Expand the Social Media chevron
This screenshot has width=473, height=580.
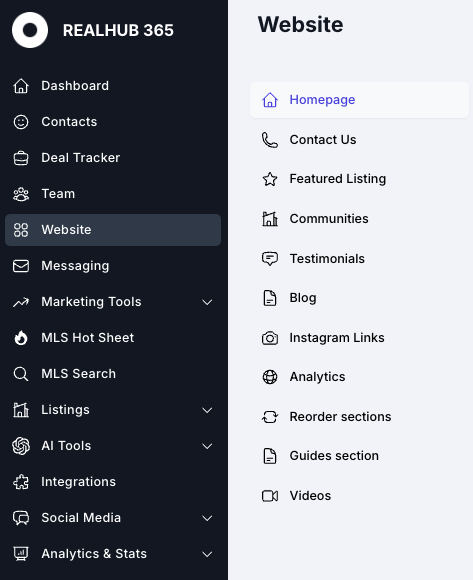pos(207,518)
